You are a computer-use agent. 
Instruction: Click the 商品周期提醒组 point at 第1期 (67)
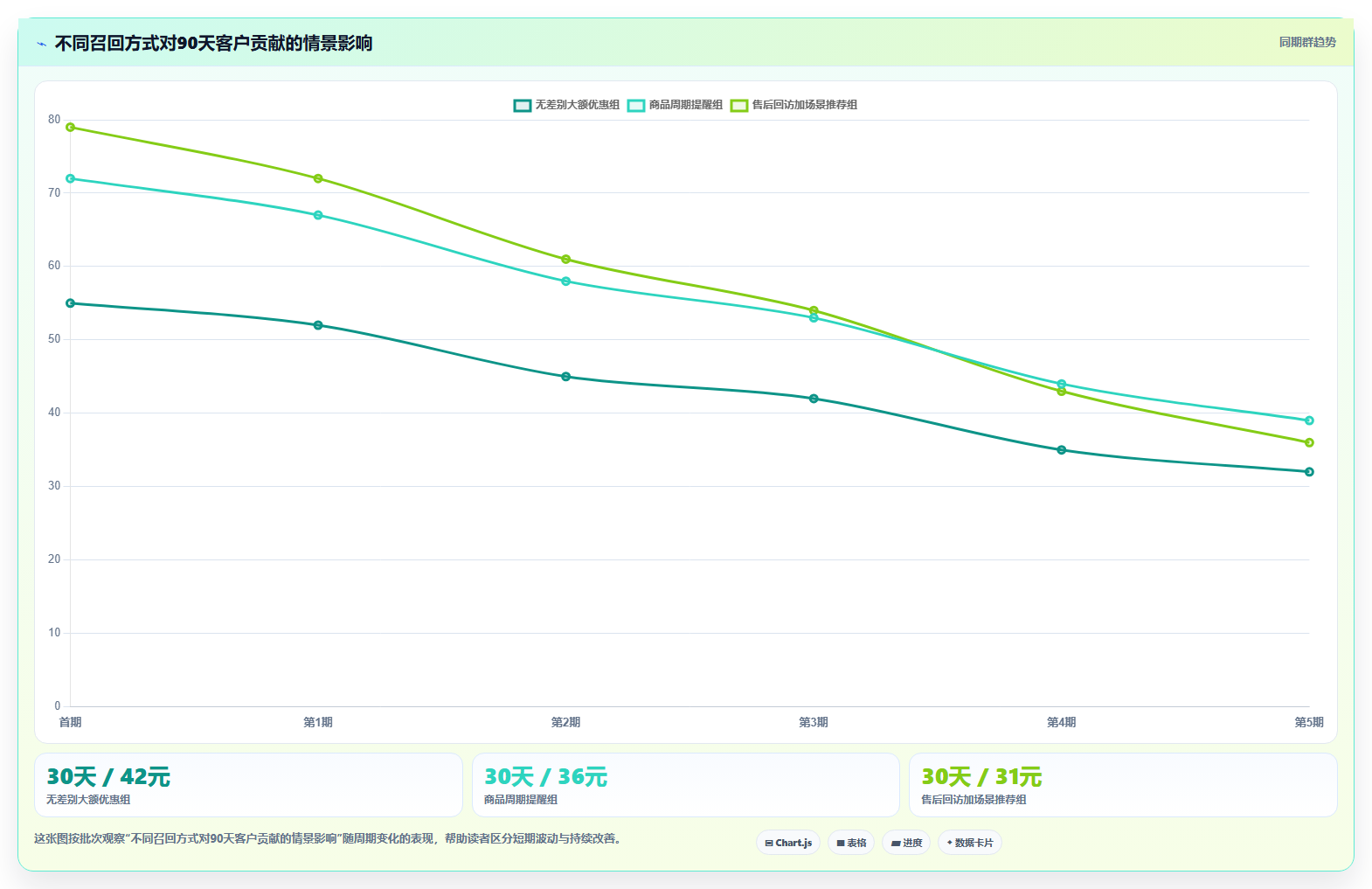318,215
